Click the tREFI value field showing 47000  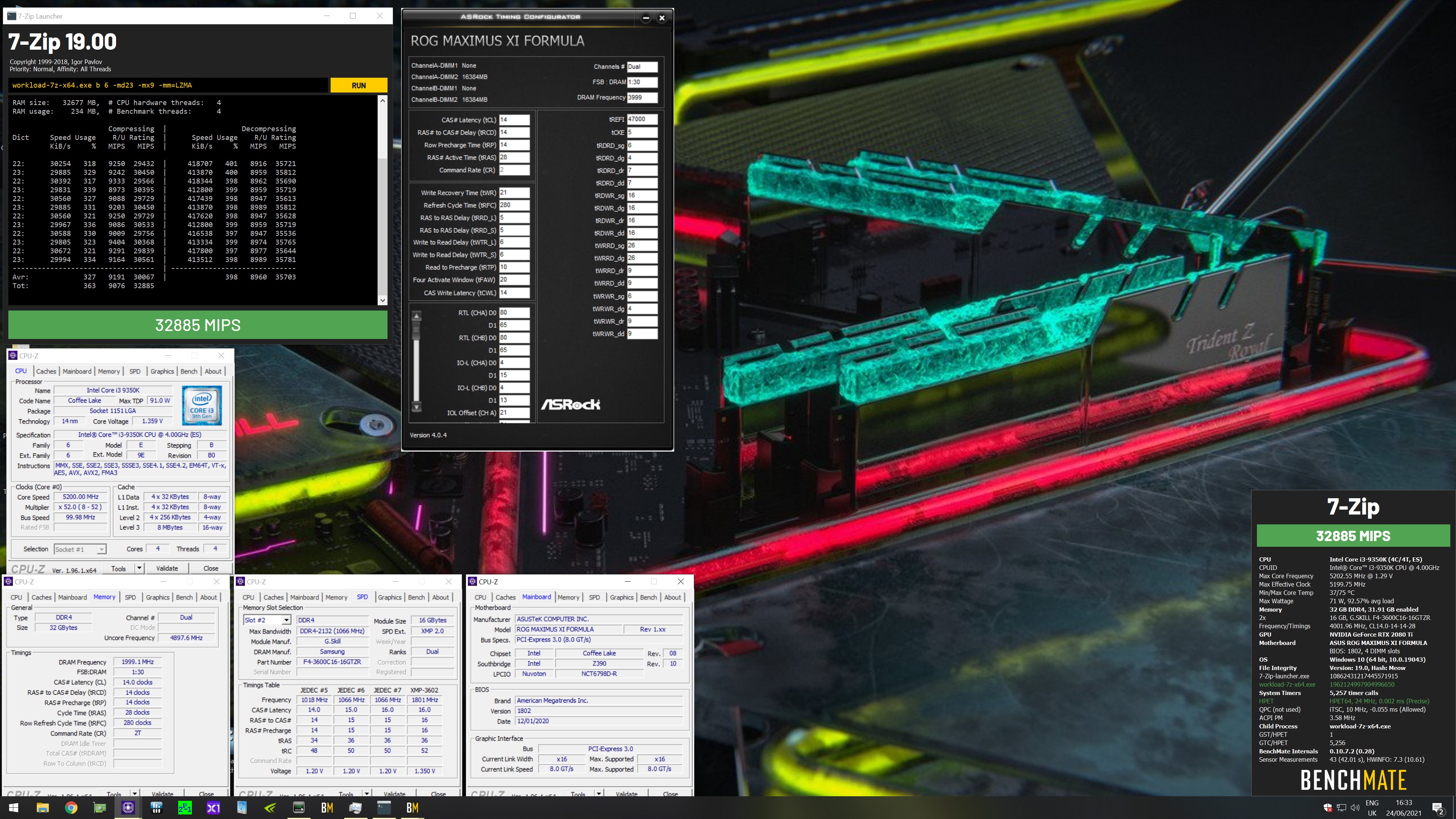[642, 119]
